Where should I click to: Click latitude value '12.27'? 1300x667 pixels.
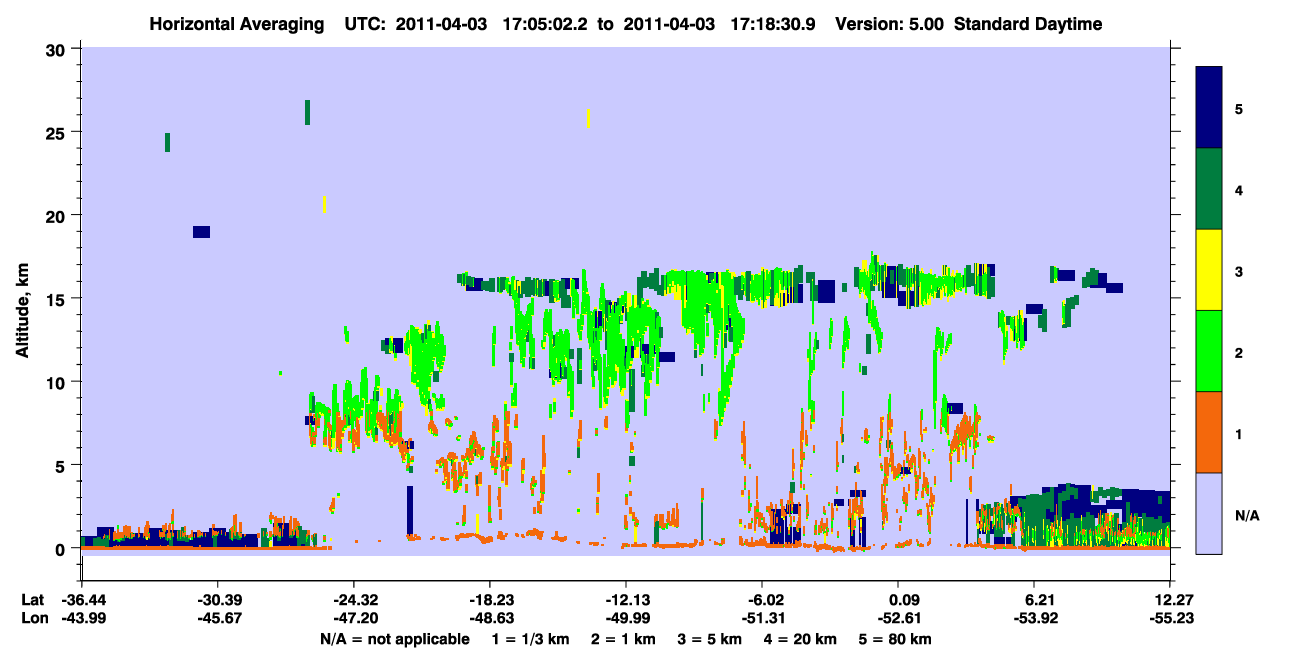click(1170, 600)
